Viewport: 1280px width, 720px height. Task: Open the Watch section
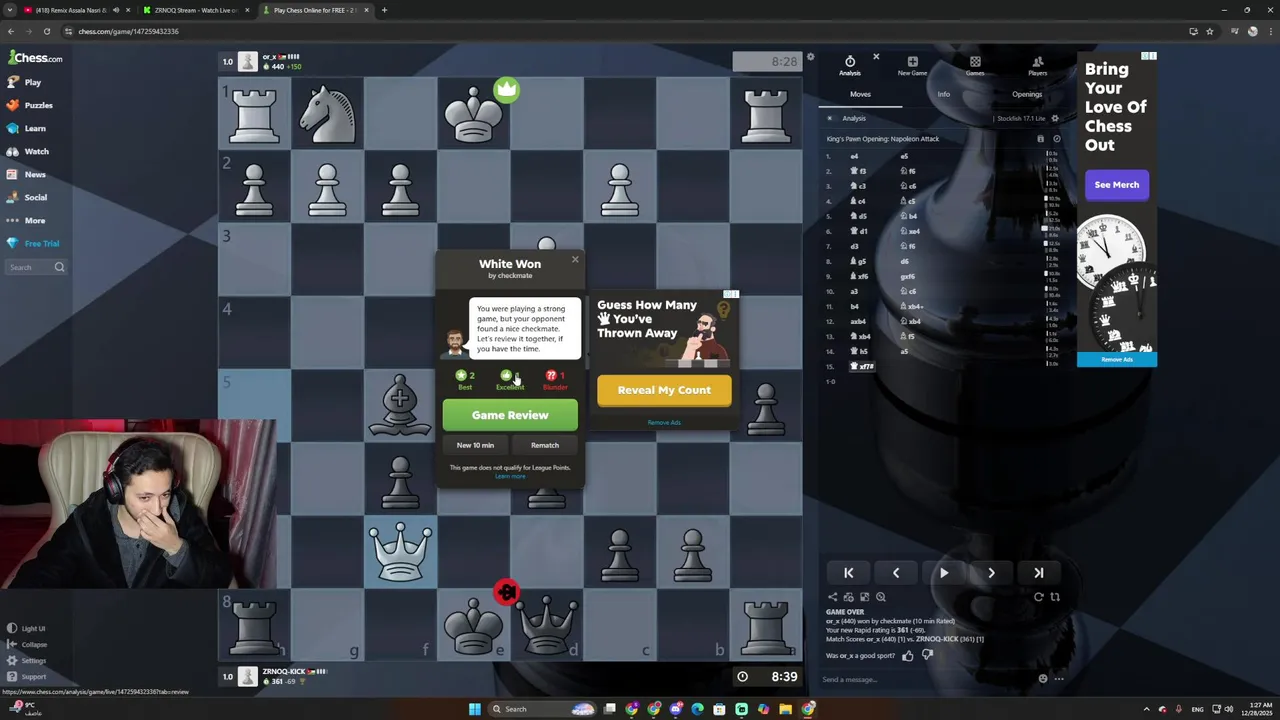[x=28, y=151]
